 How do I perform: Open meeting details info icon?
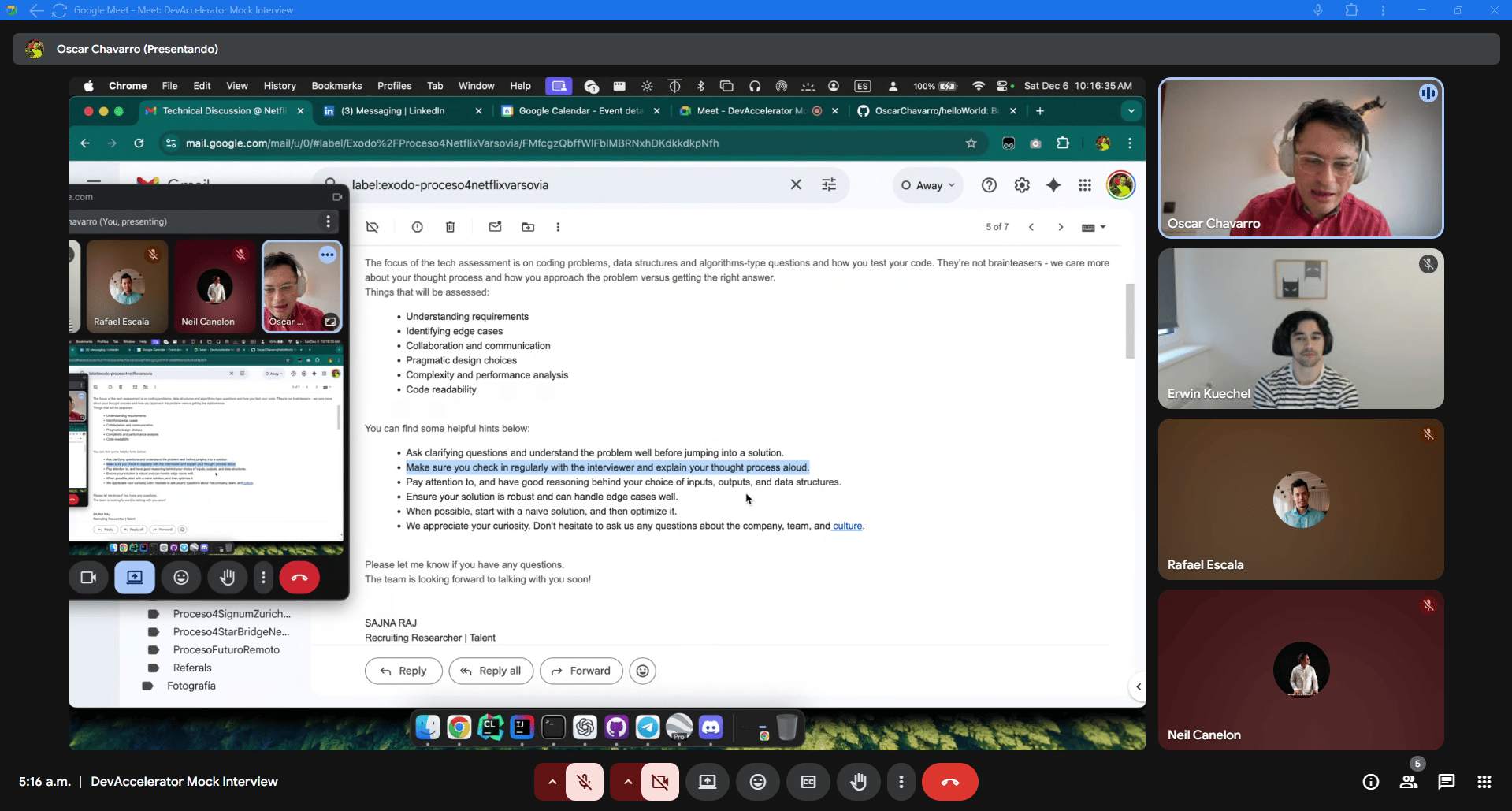click(x=1370, y=782)
